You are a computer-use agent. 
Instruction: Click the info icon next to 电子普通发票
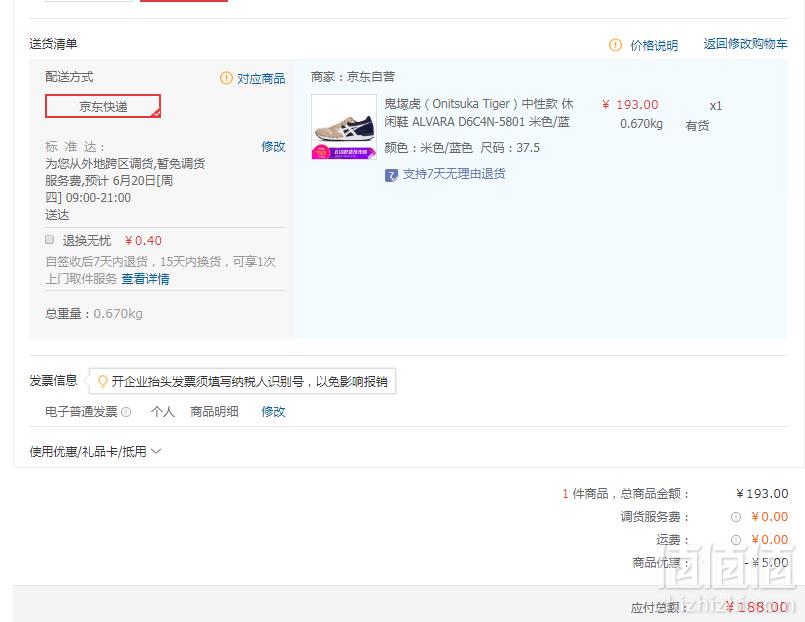[126, 412]
